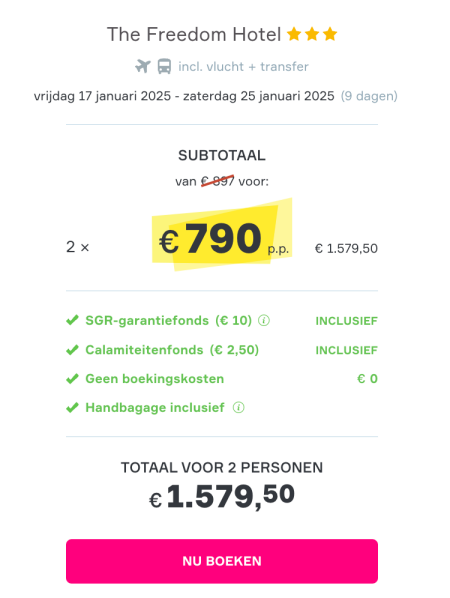Click the (9 dagen) duration text
Screen dimensions: 450x598
(x=369, y=96)
